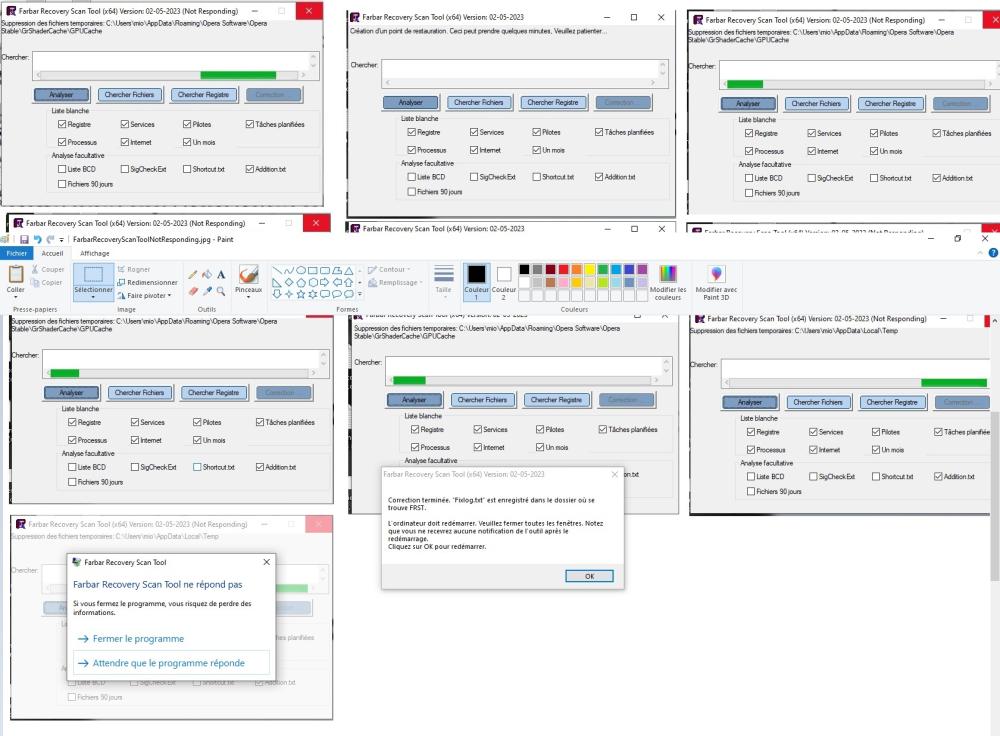Viewport: 1000px width, 736px height.
Task: Open Modifier les couleurs
Action: pyautogui.click(x=668, y=282)
